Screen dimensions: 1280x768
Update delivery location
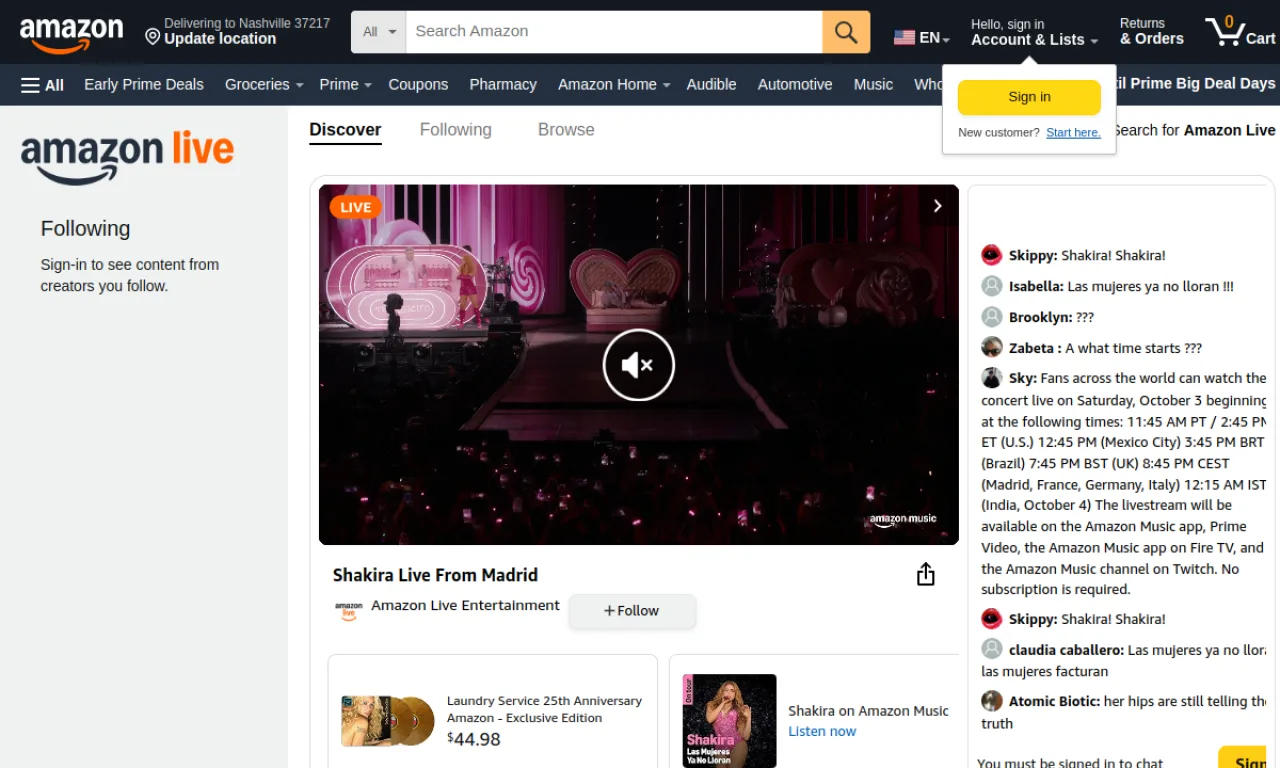[237, 31]
